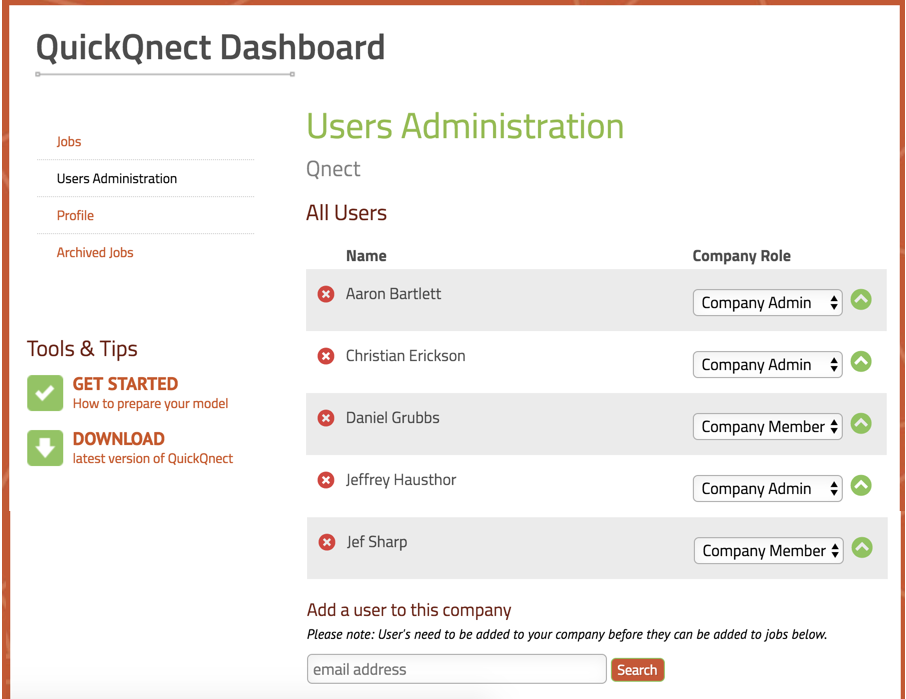
Task: Click the green chevron icon in Jef Sharp's row
Action: point(862,547)
